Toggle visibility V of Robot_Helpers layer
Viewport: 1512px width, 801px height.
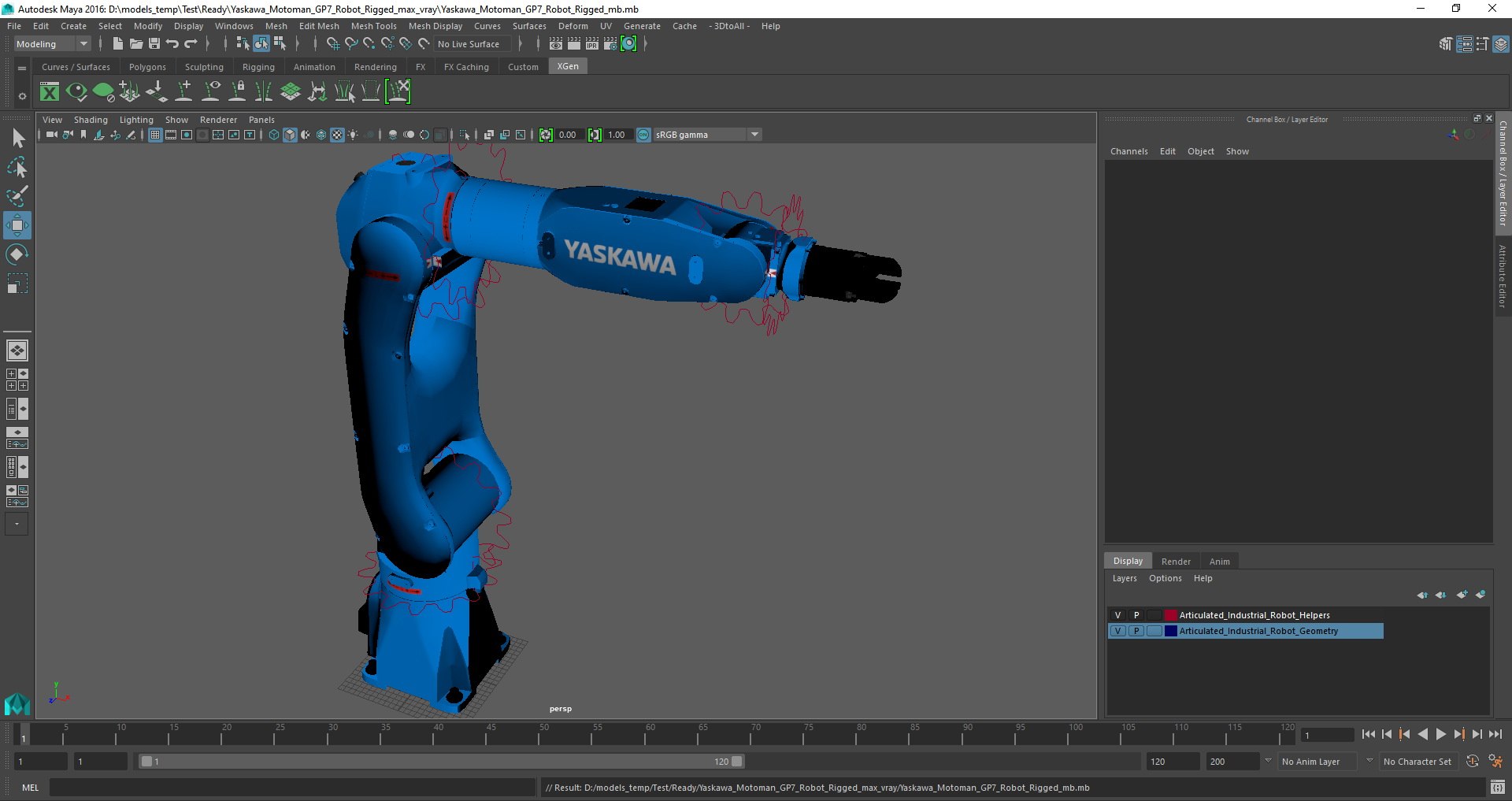click(1117, 615)
